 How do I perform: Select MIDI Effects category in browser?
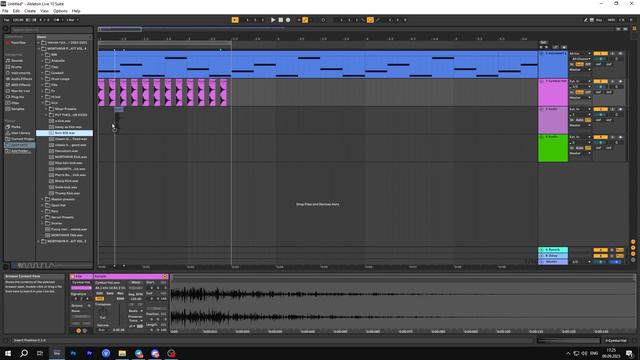point(18,85)
